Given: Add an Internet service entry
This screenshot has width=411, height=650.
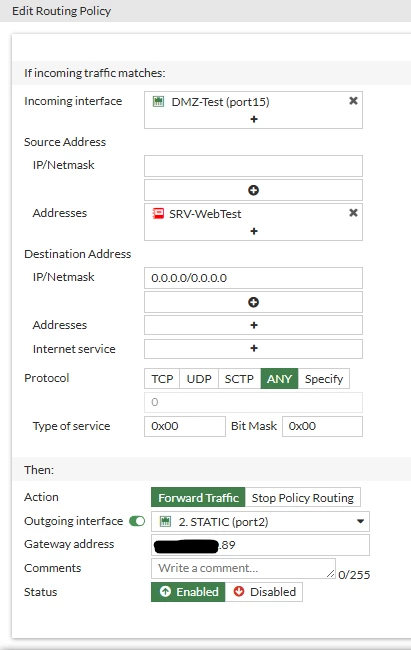Looking at the screenshot, I should 253,349.
